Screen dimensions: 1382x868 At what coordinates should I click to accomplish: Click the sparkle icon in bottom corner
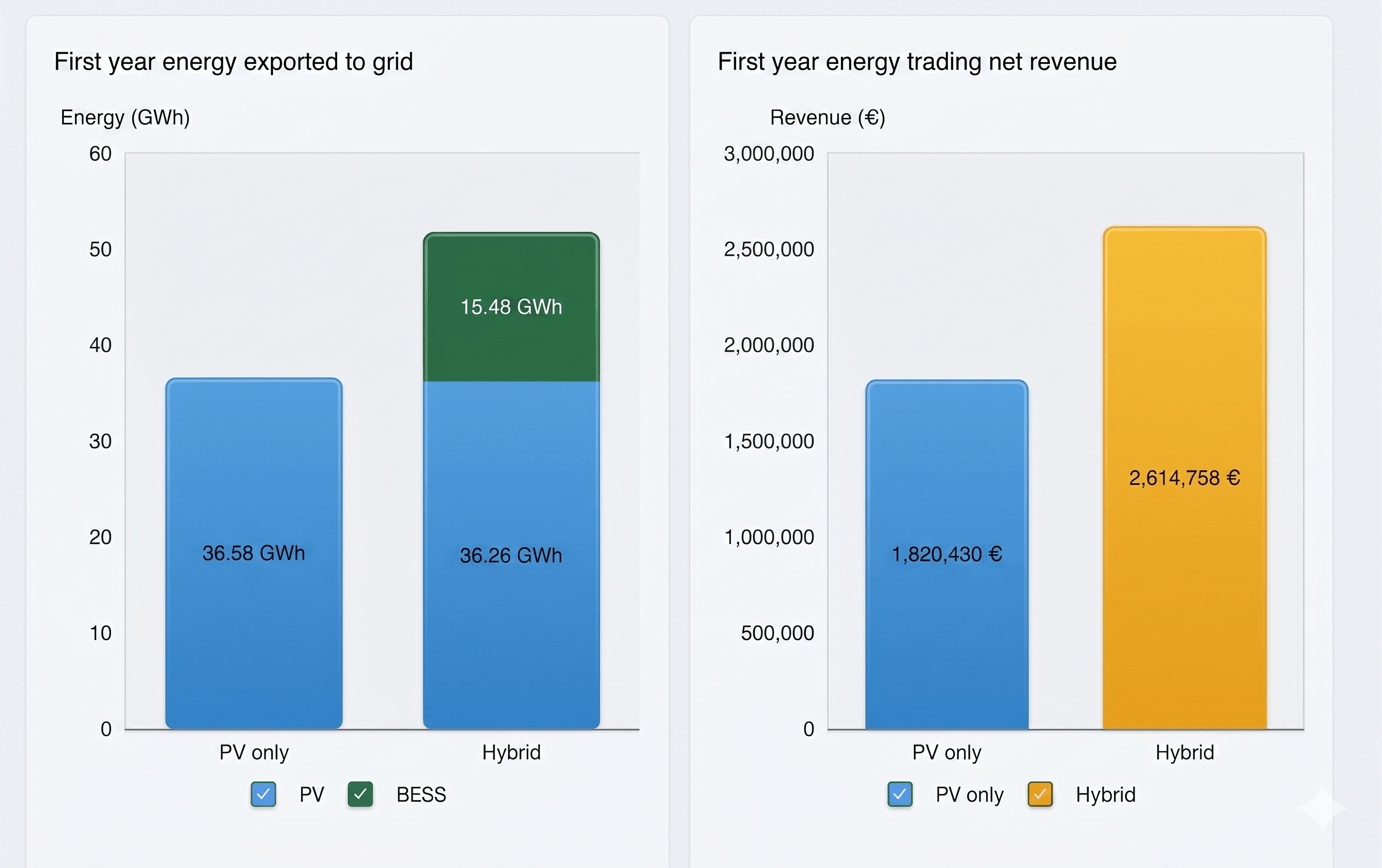click(x=1322, y=808)
